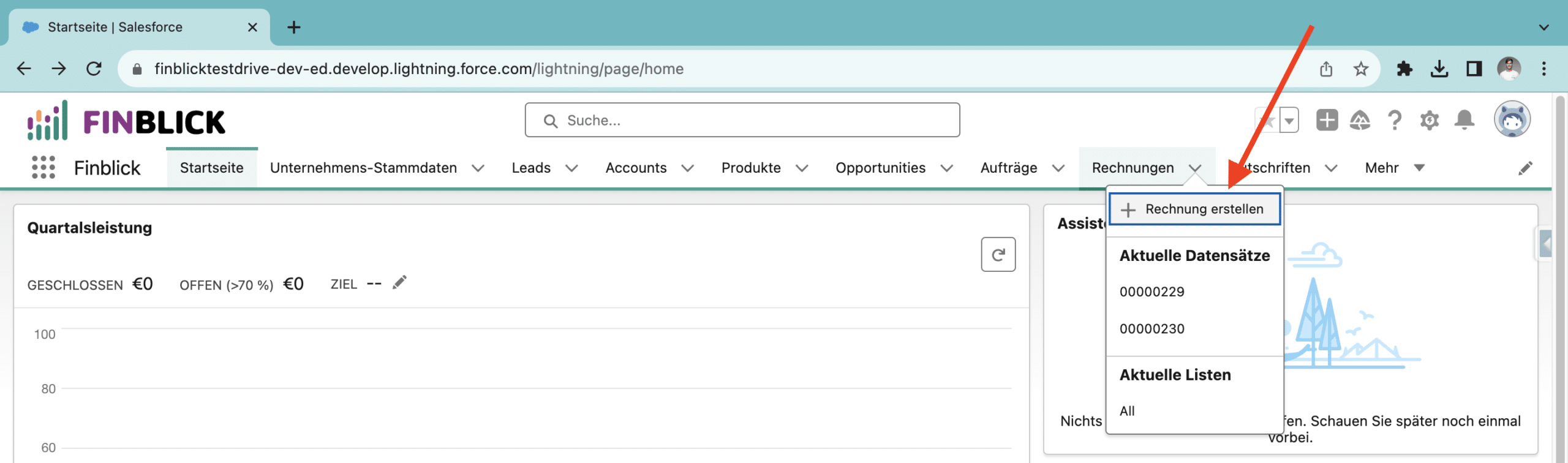The height and width of the screenshot is (463, 1568).
Task: Click the global create plus icon
Action: [1327, 120]
